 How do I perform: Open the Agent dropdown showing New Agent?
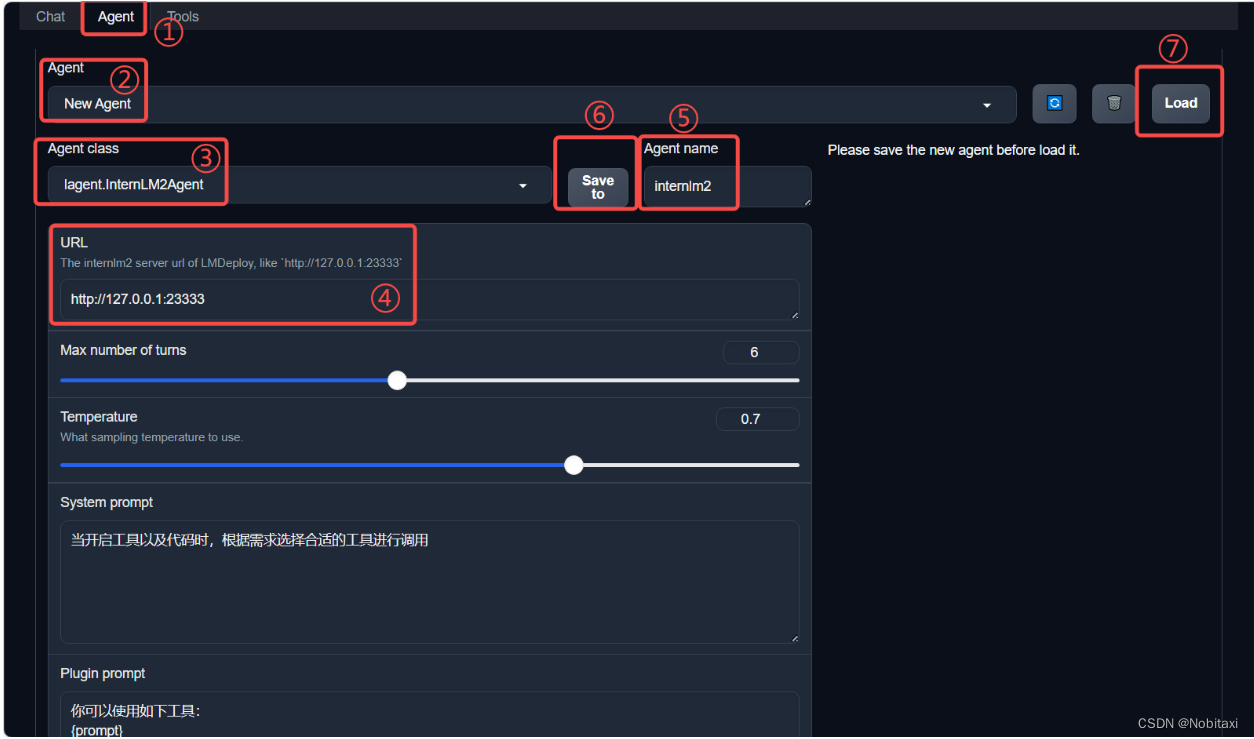532,104
